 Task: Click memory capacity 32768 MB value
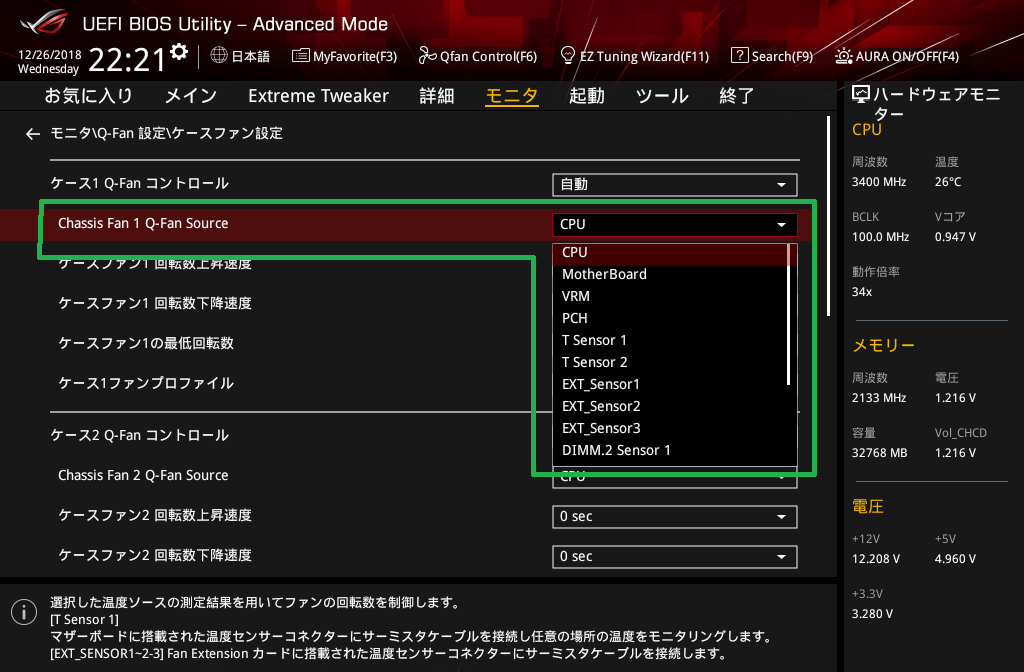(879, 453)
